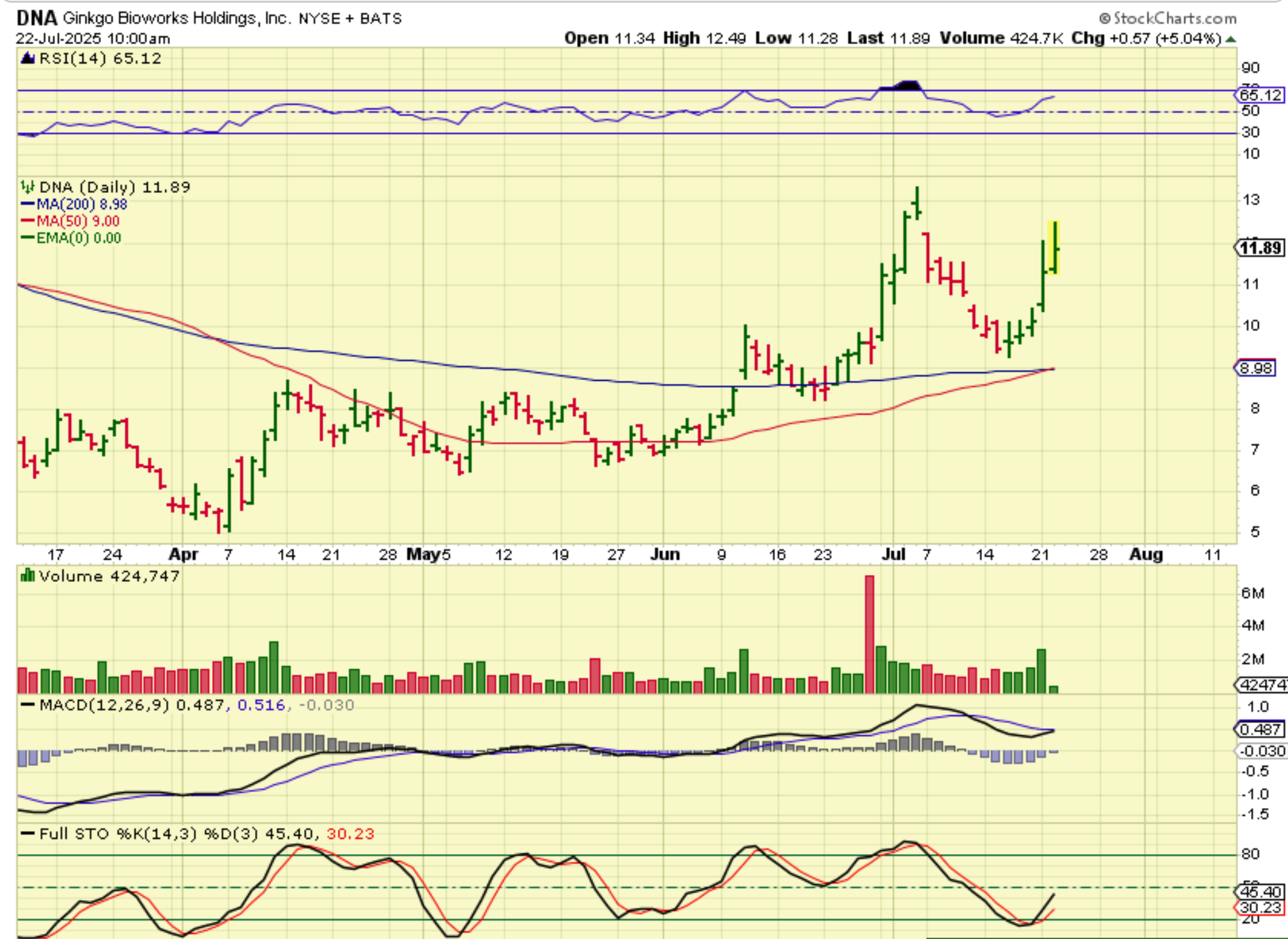Viewport: 1288px width, 939px height.
Task: Click the yellow highlighted latest price bar
Action: point(1054,248)
